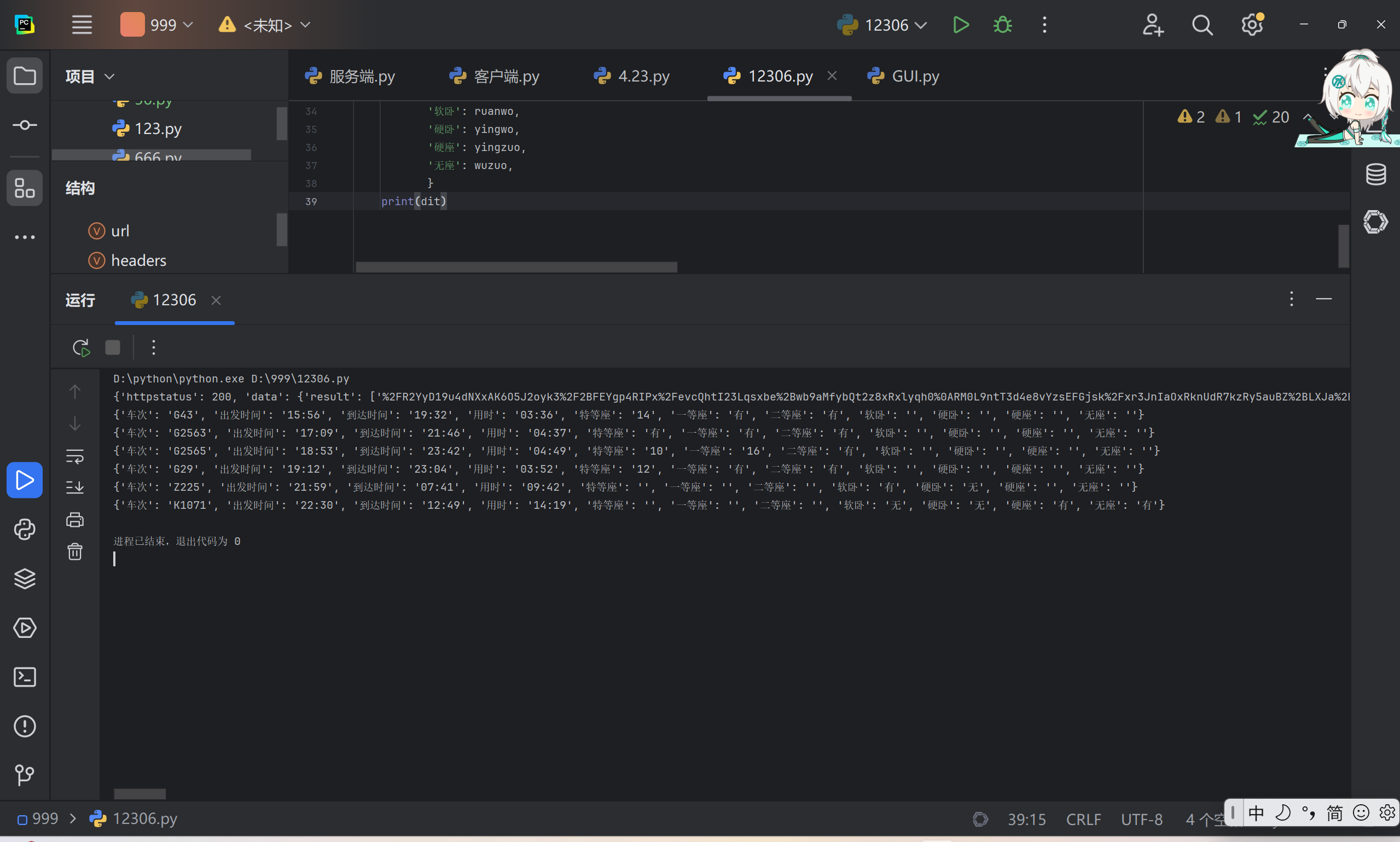Open the Terminal tool window
This screenshot has height=842, width=1400.
[x=25, y=677]
